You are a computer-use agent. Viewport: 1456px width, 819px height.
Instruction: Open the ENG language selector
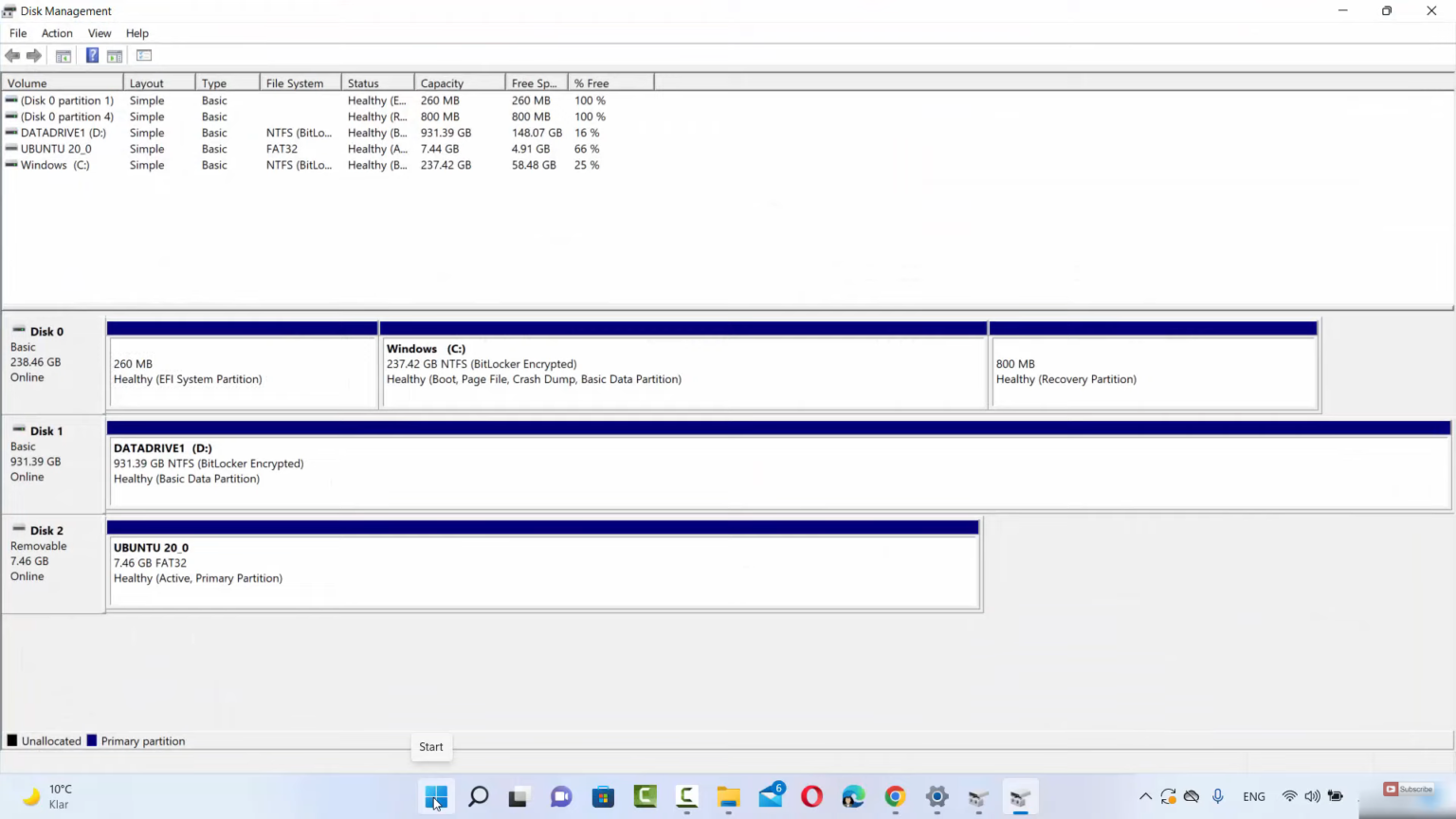[x=1253, y=796]
